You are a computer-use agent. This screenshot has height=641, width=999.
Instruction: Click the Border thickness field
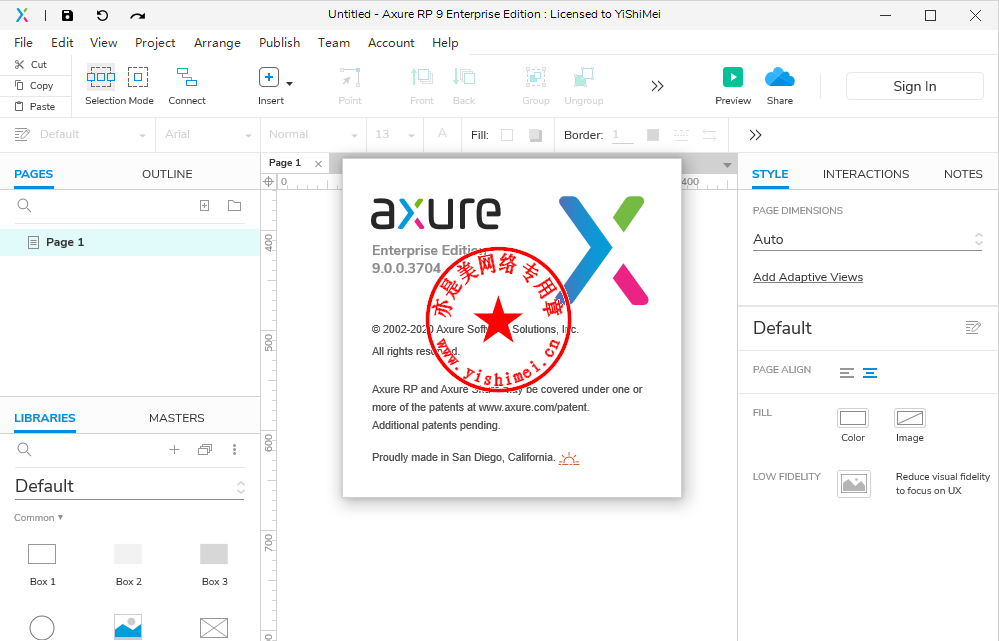pyautogui.click(x=622, y=134)
